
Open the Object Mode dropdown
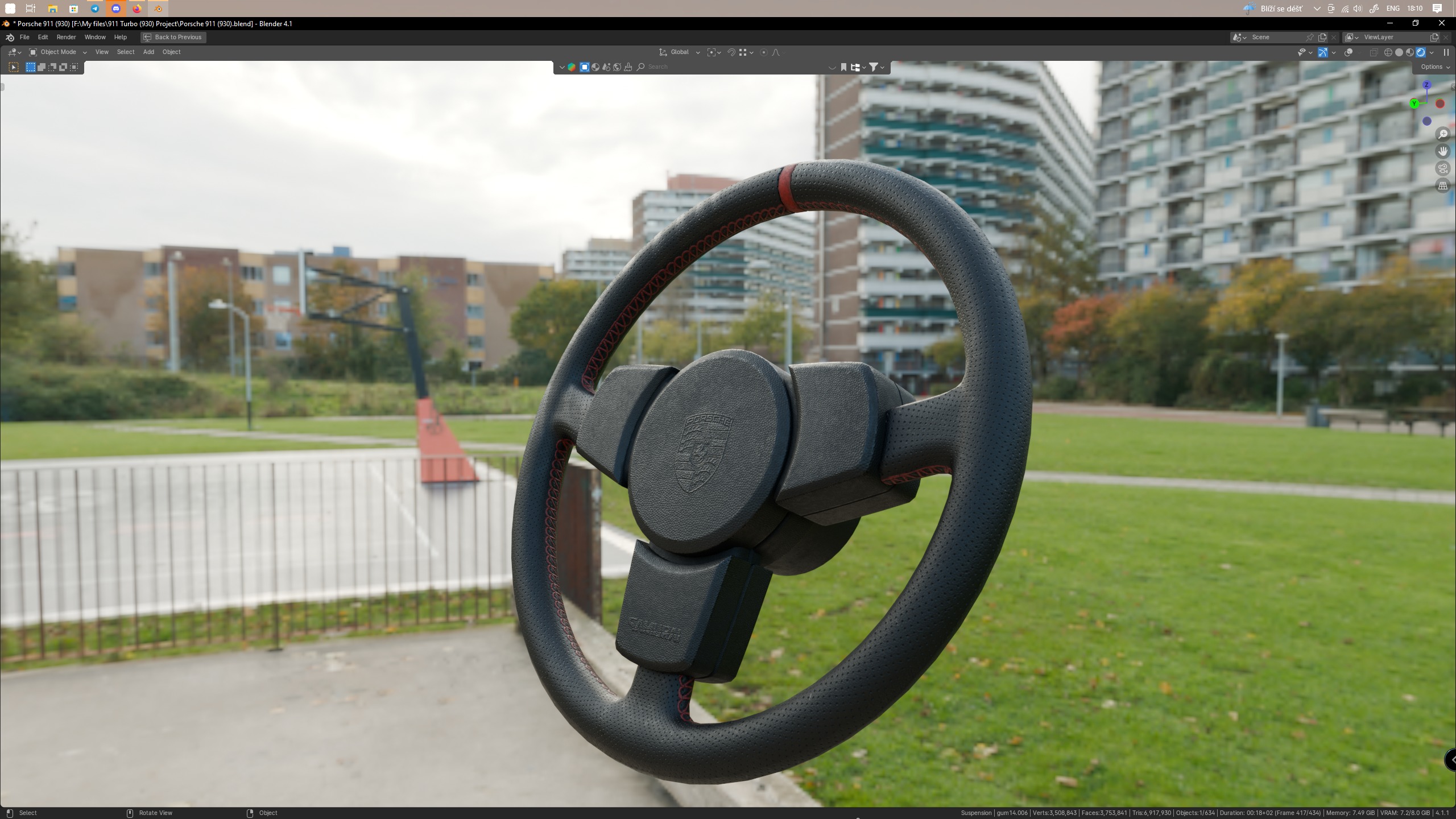(58, 52)
